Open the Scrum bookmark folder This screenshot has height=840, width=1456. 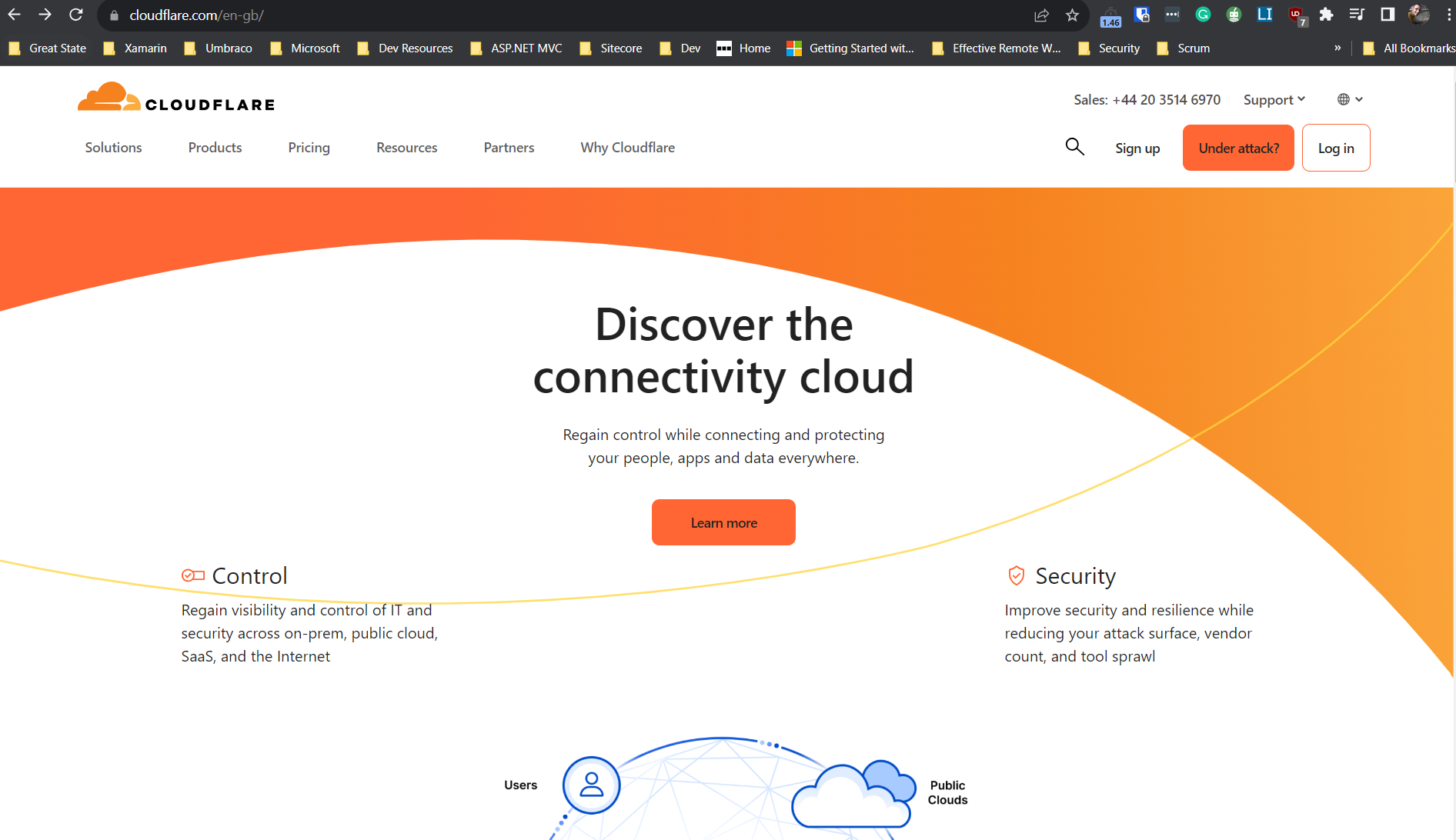coord(1183,48)
